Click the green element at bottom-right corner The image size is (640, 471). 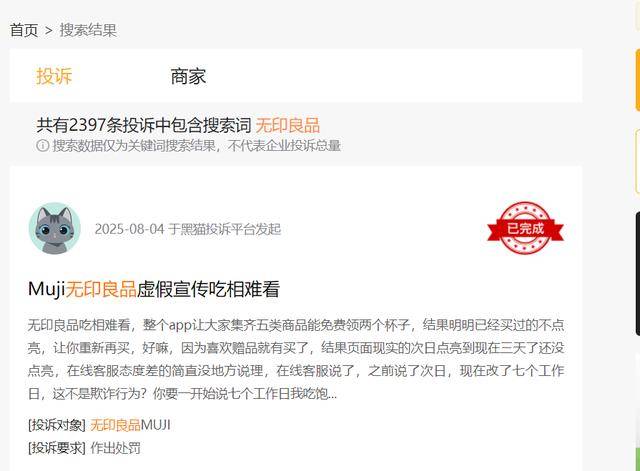click(x=638, y=459)
